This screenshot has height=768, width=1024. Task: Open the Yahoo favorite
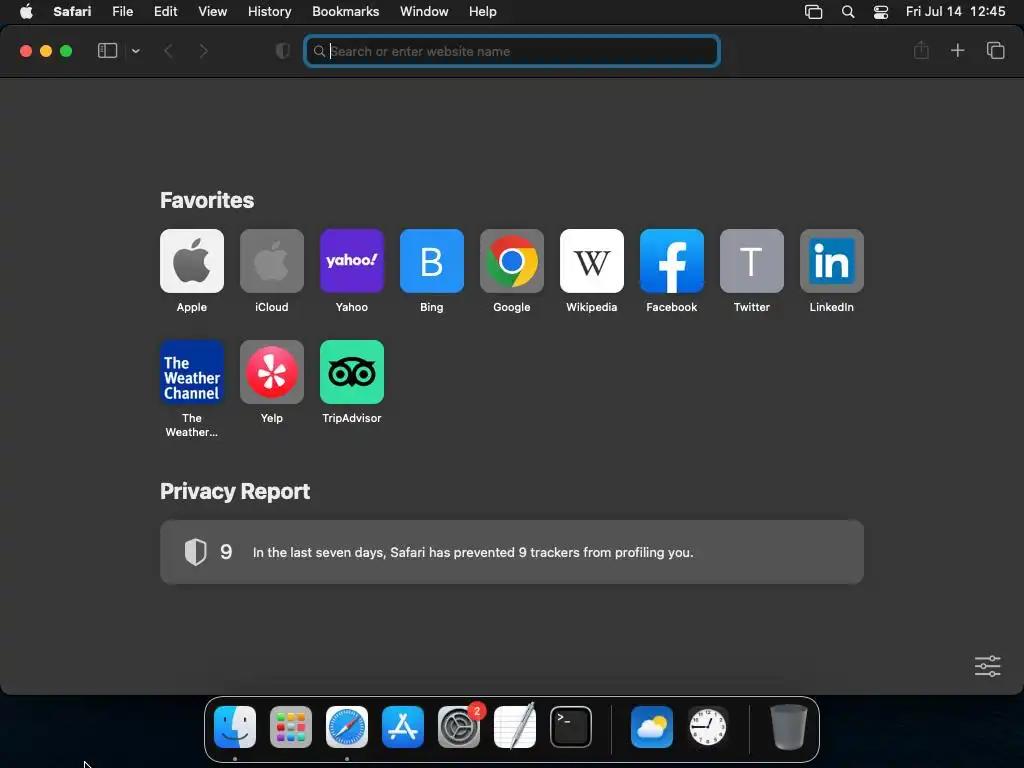coord(352,261)
